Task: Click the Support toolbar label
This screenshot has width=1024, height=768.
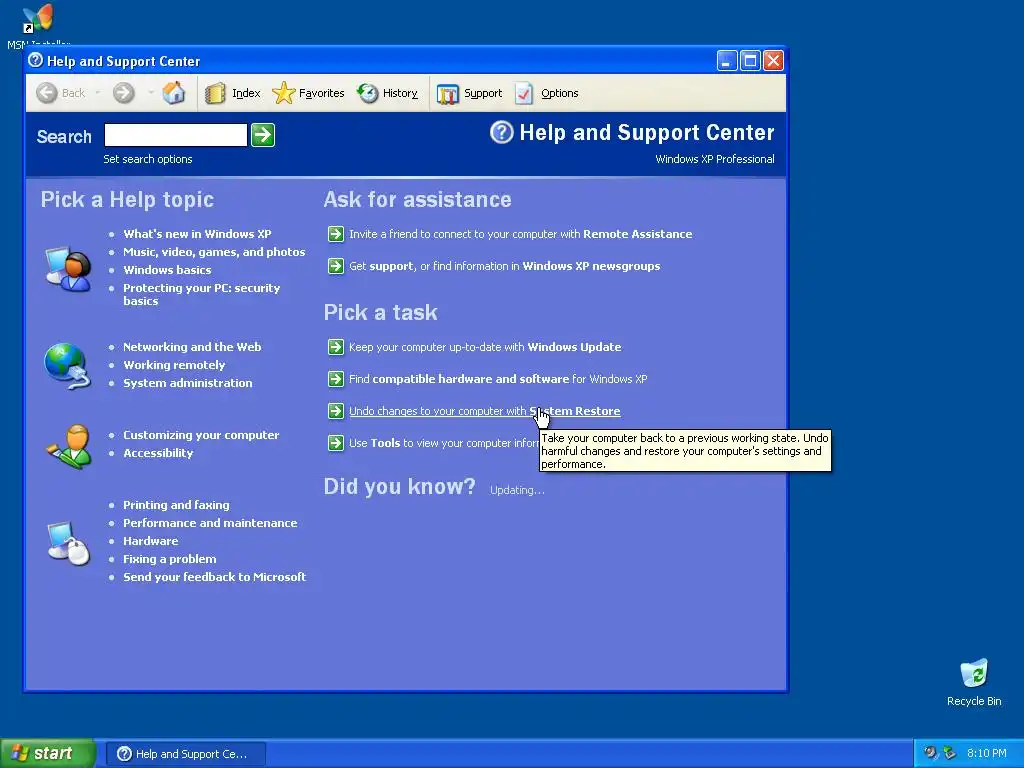Action: (483, 93)
